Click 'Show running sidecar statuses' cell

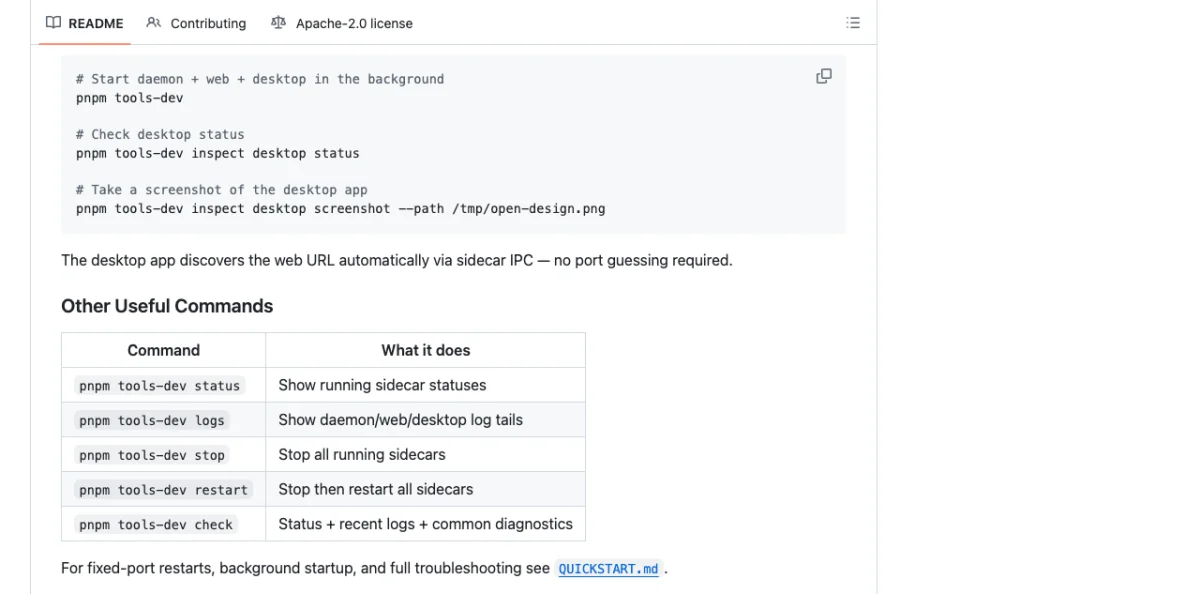tap(425, 385)
